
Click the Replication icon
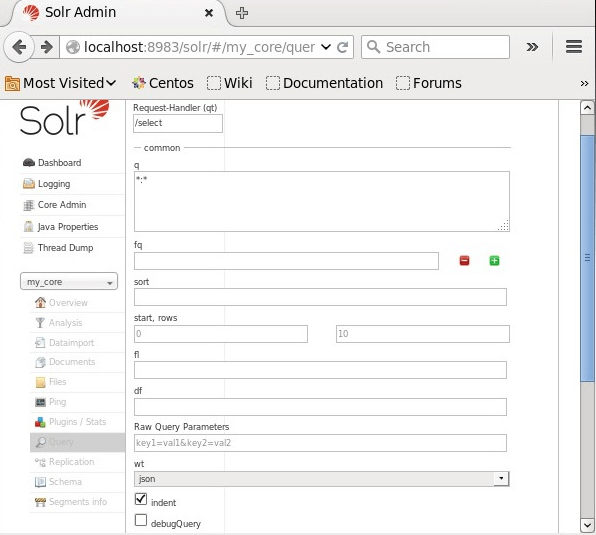40,462
